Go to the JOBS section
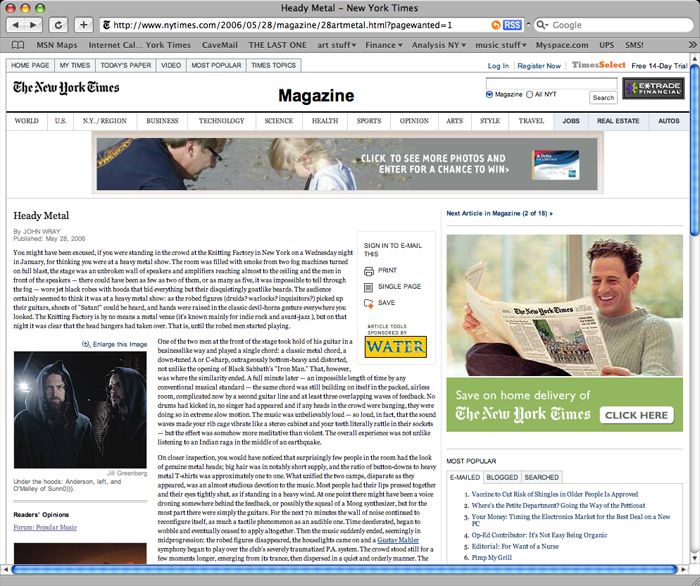The width and height of the screenshot is (700, 586). click(571, 121)
